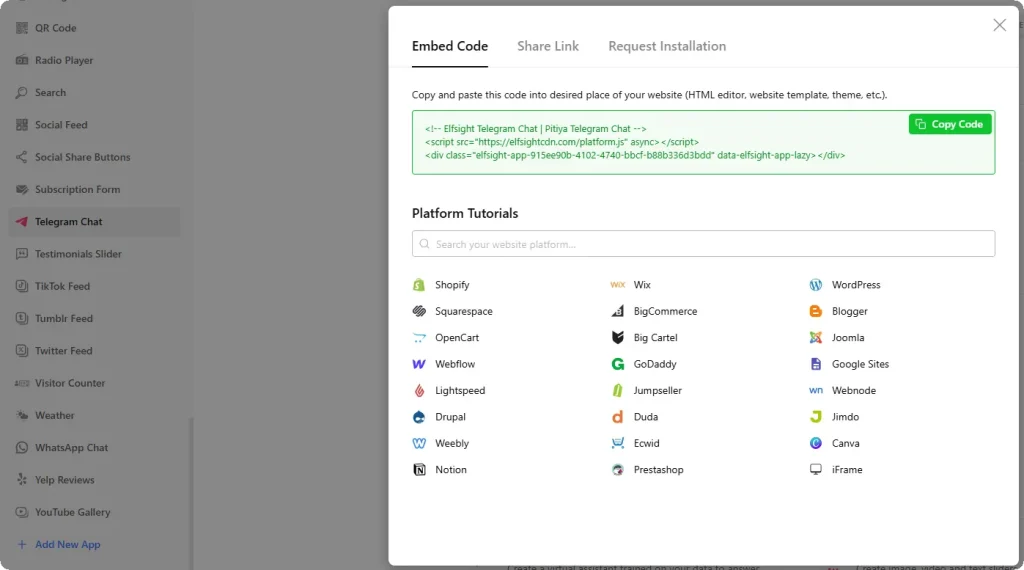Click the Webflow W icon
Screen dimensions: 1024x570
pos(419,364)
